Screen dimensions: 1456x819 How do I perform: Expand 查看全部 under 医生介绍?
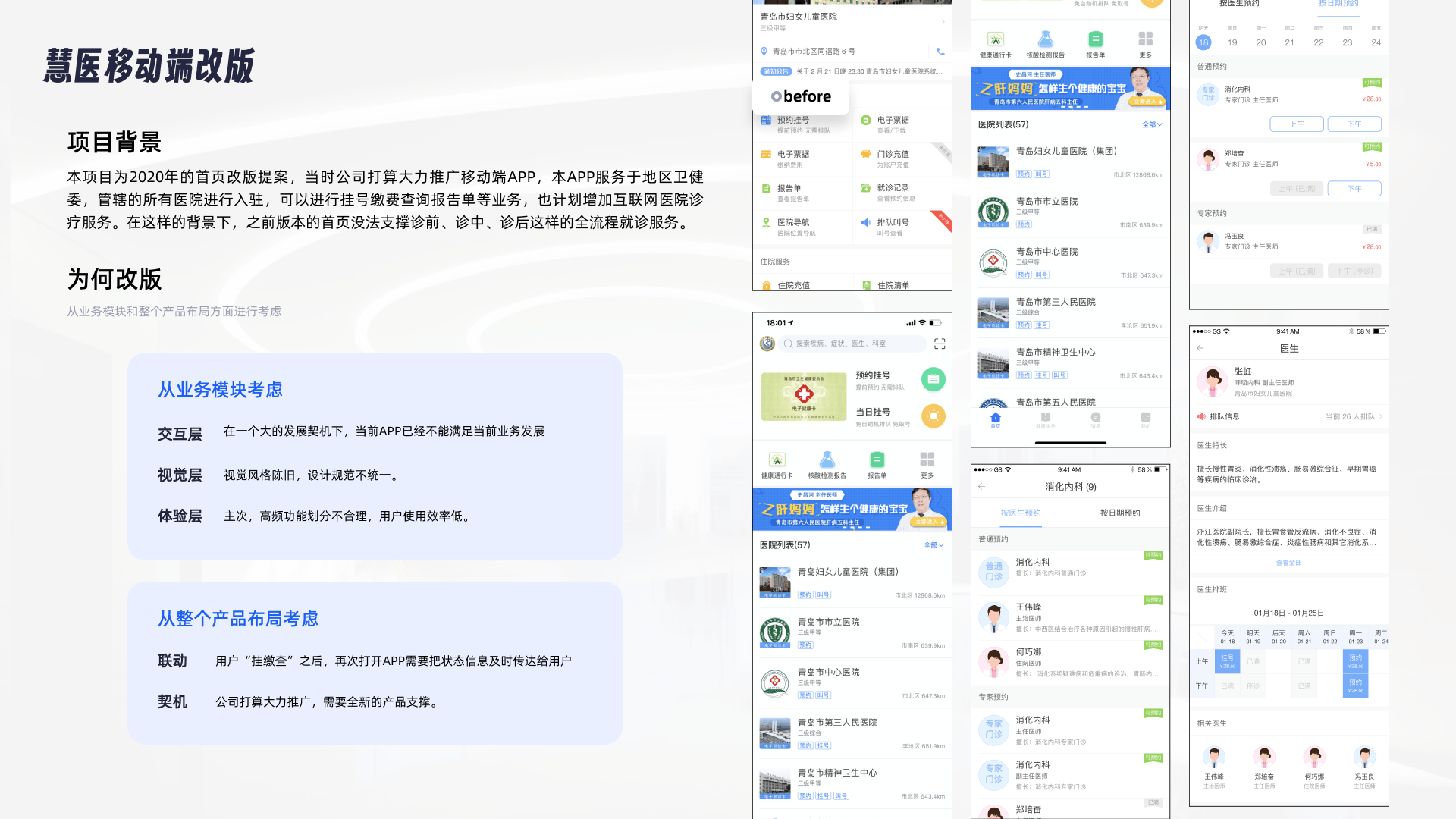(x=1288, y=563)
